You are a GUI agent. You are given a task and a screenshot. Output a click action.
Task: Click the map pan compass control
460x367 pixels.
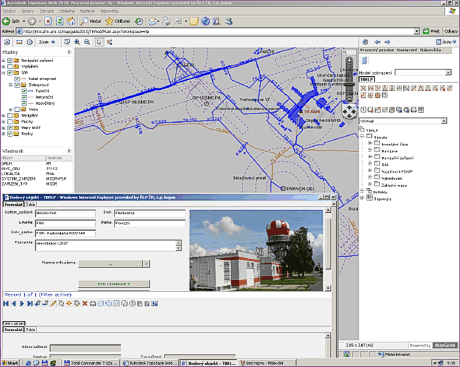349,112
